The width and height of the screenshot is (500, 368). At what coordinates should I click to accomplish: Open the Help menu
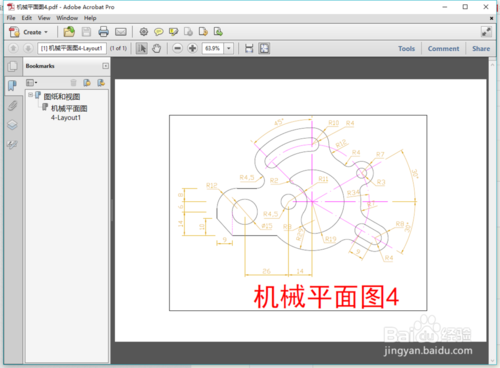click(90, 18)
